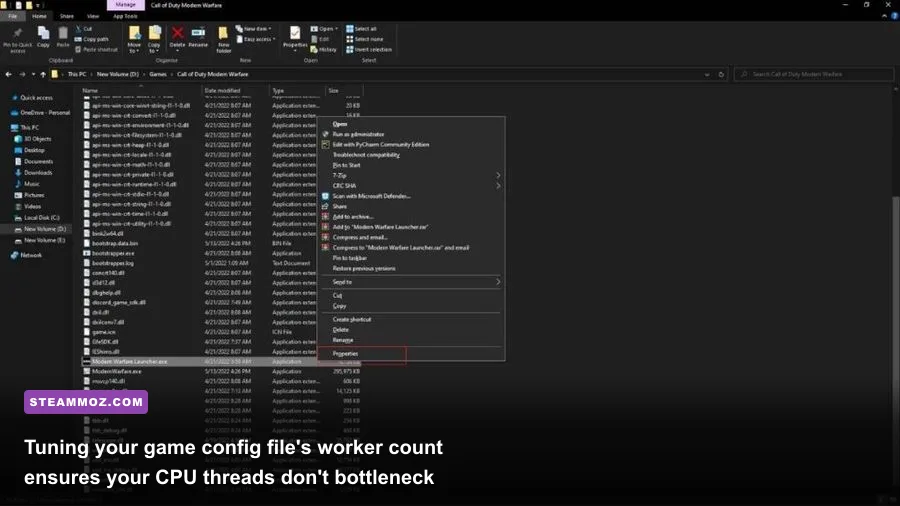Open the New item dropdown
Viewport: 900px width, 506px height.
(x=254, y=29)
